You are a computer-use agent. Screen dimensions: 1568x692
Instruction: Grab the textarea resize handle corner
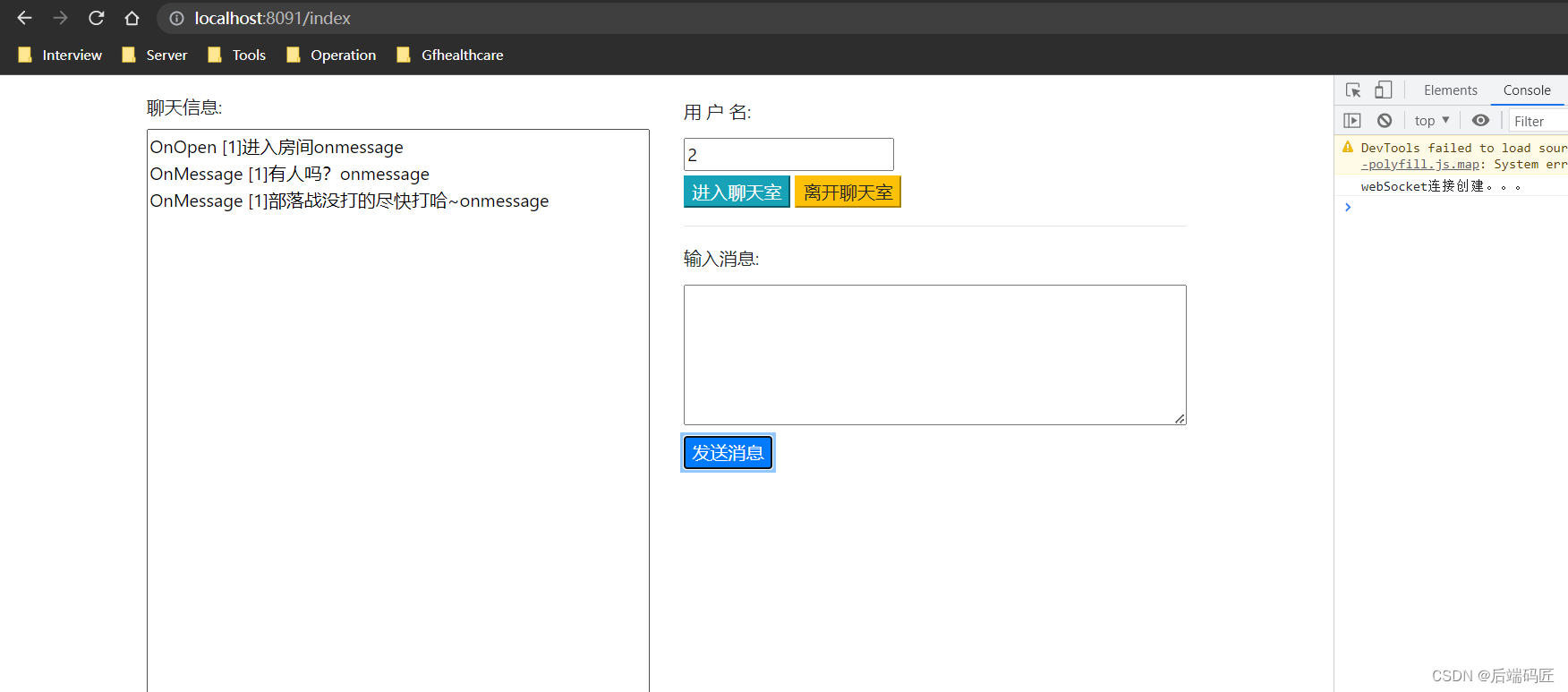1180,418
